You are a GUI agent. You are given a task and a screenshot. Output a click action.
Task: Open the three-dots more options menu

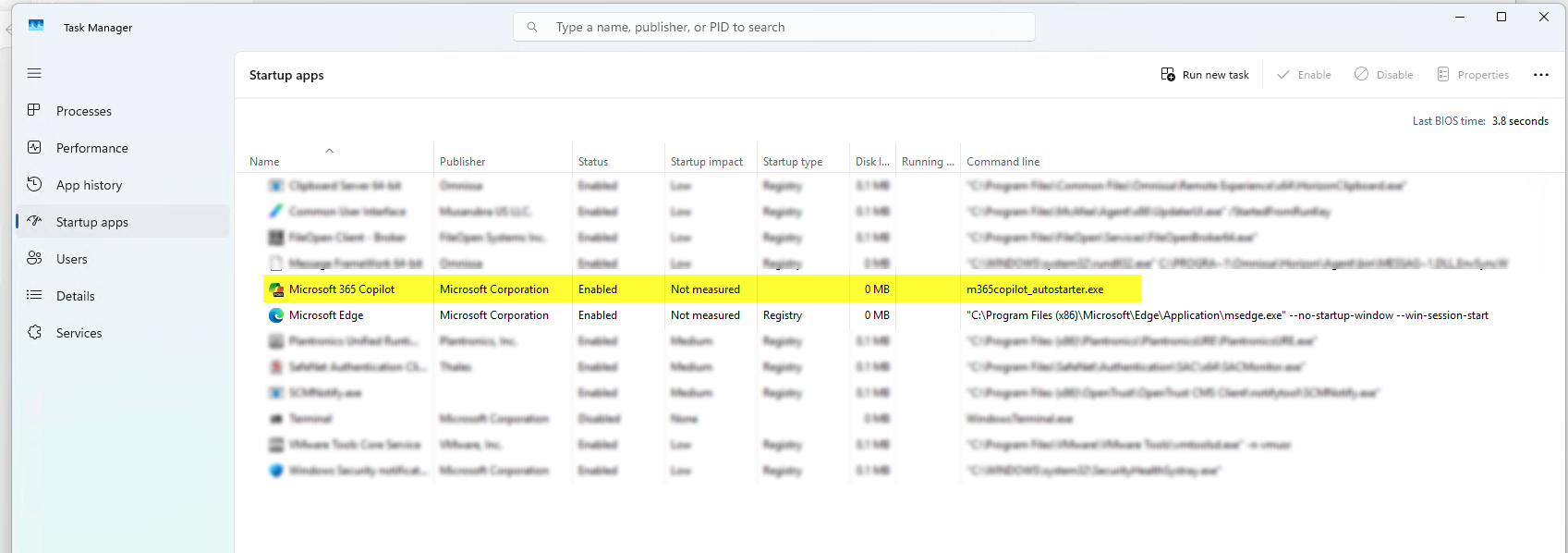click(x=1540, y=75)
